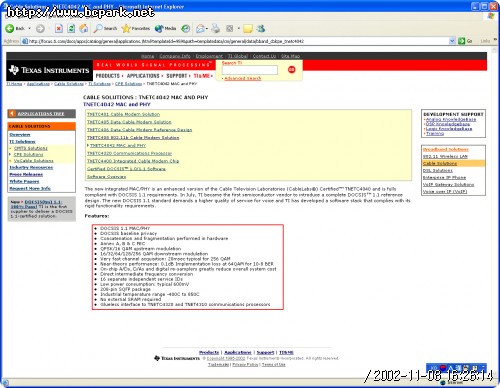The height and width of the screenshot is (388, 500).
Task: Open the yellow Discuss note icon
Action: point(248,29)
